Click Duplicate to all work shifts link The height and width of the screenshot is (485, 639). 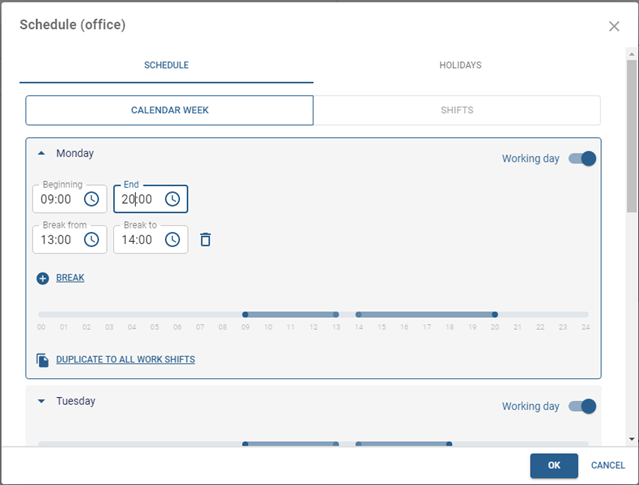(125, 360)
